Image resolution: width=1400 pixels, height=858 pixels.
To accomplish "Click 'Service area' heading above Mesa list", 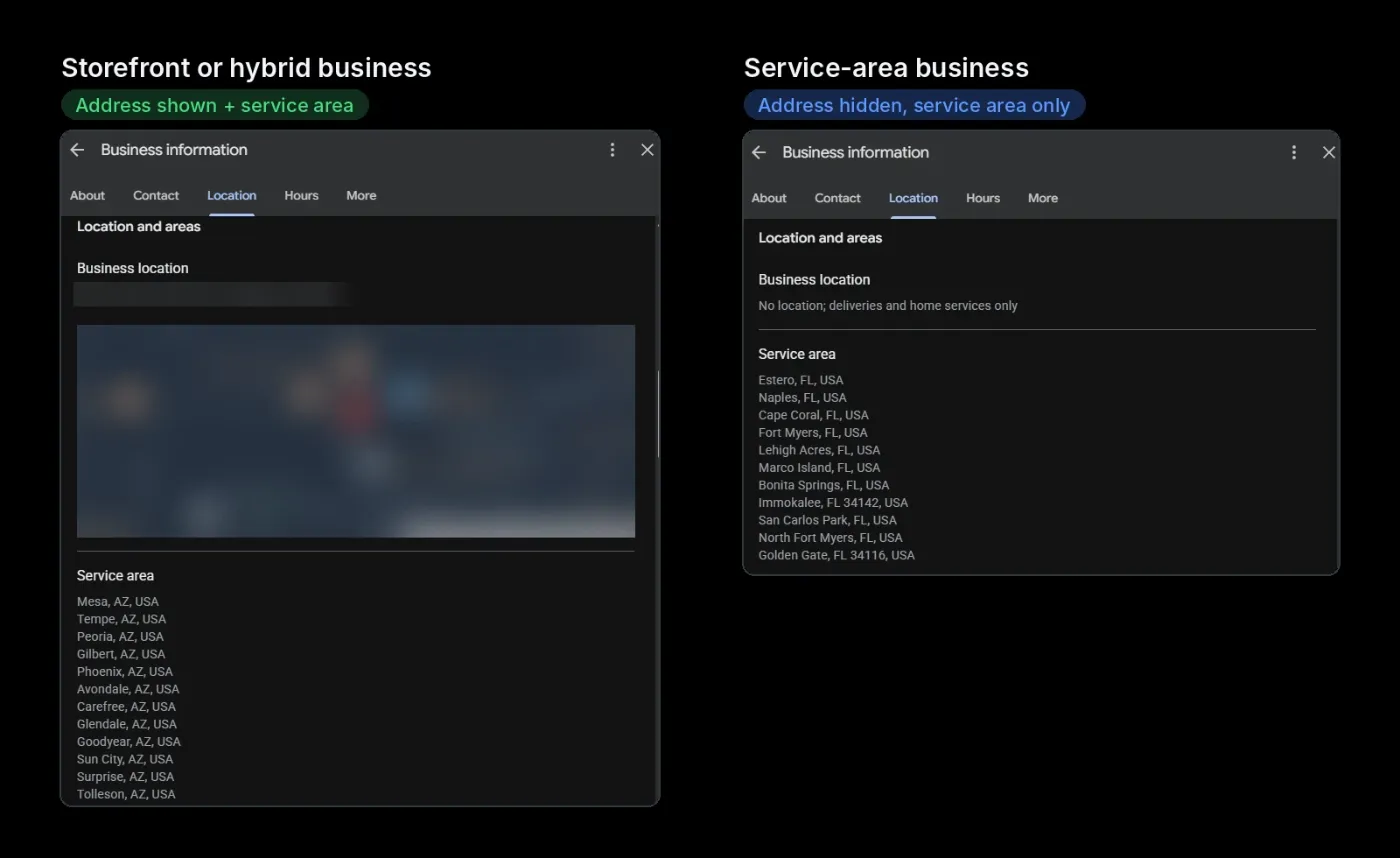I will tap(115, 576).
